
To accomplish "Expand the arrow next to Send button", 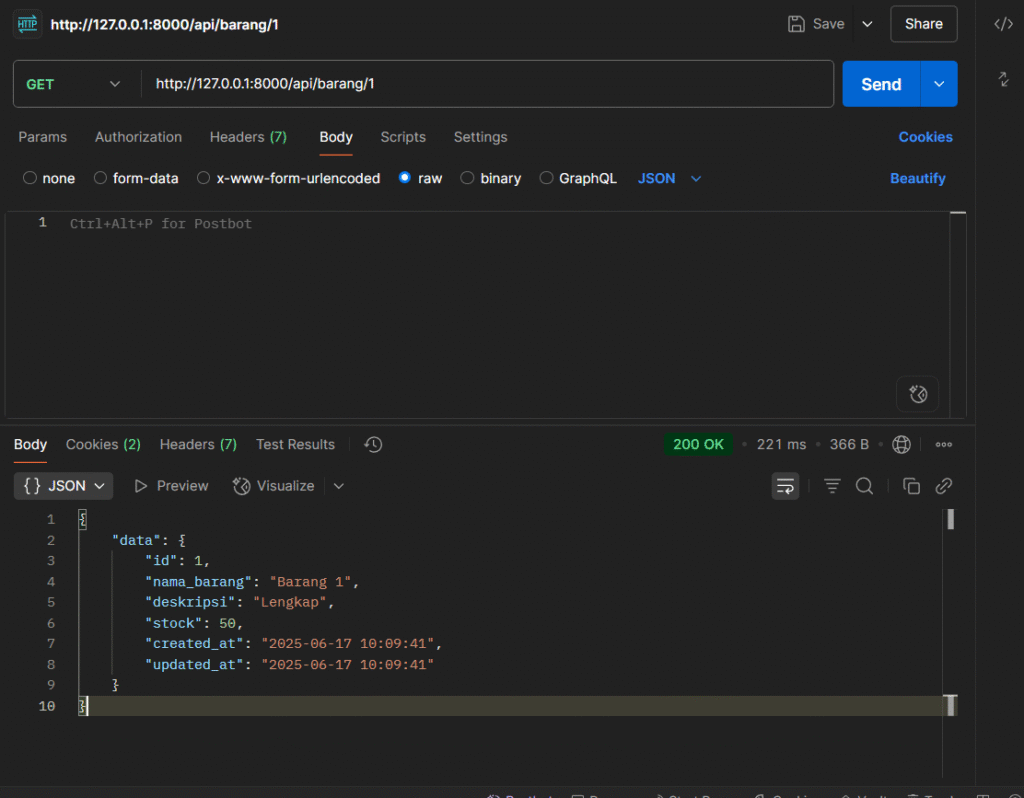I will tap(939, 84).
